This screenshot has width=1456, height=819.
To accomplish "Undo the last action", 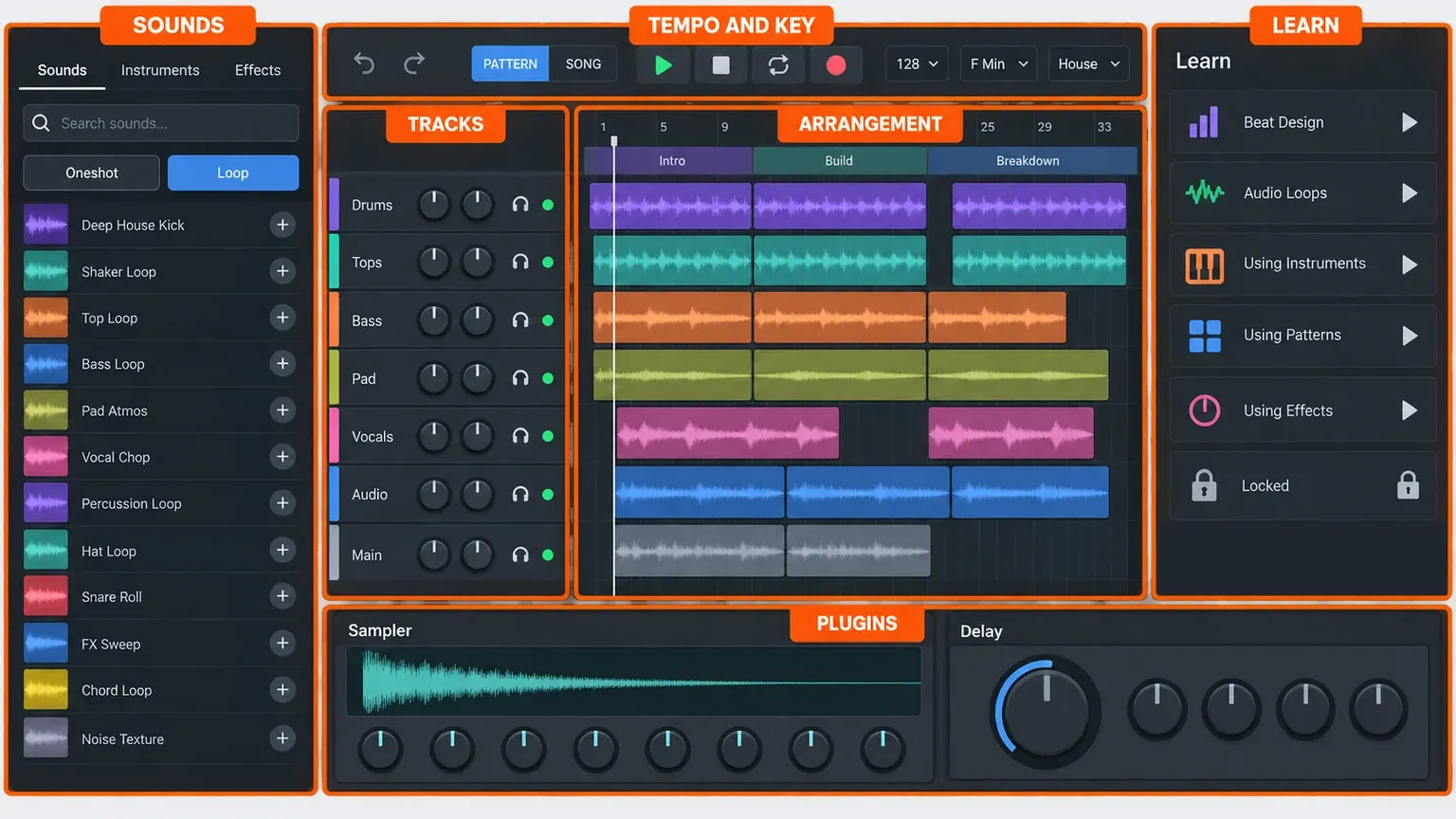I will point(364,64).
